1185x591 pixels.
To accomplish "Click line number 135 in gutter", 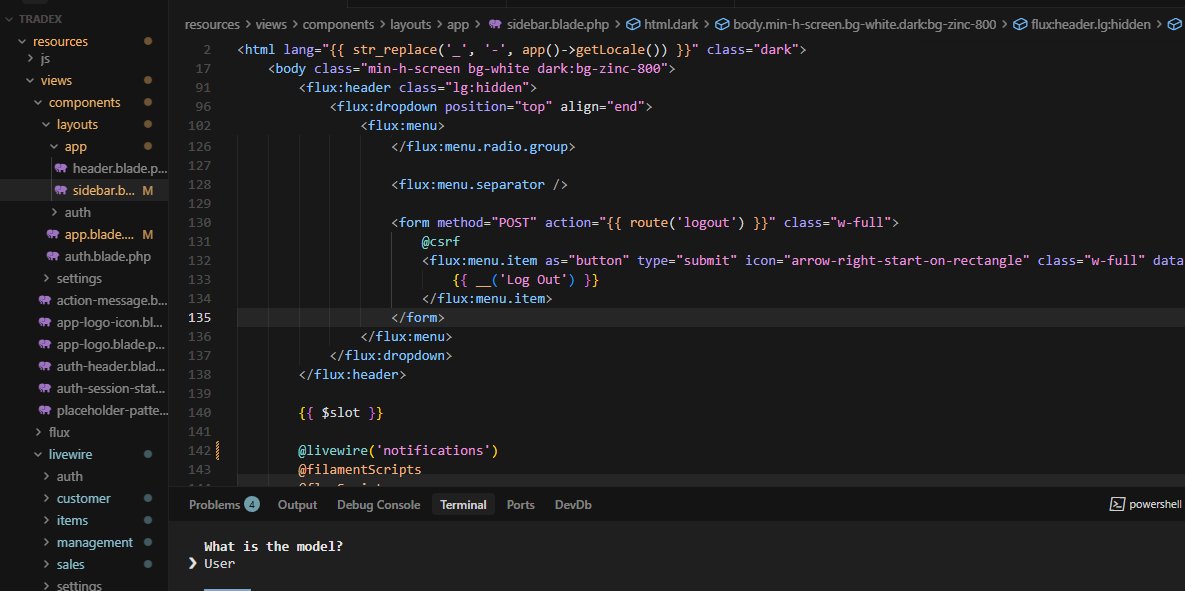I will [x=200, y=317].
